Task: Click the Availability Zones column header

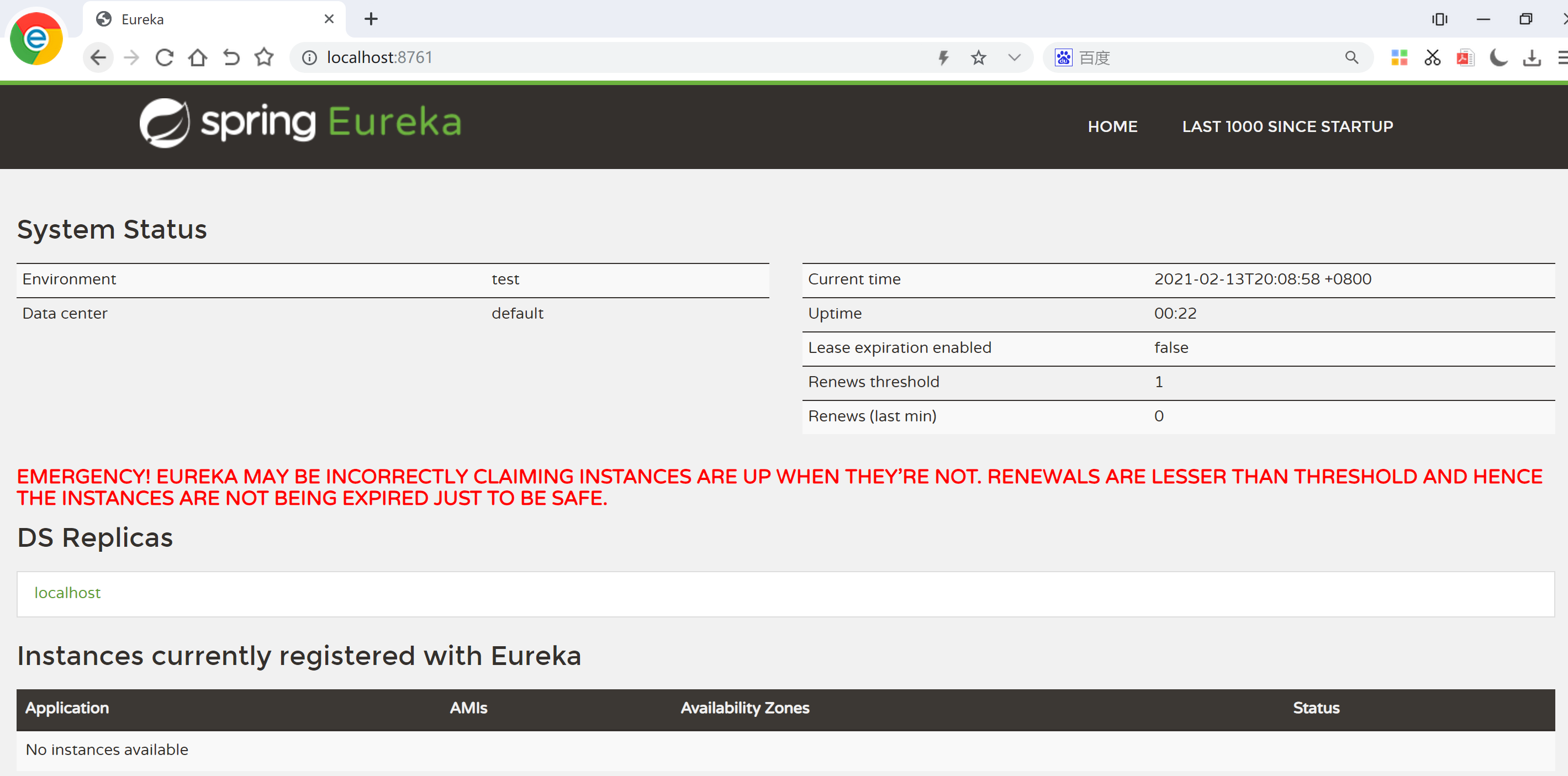Action: tap(745, 708)
